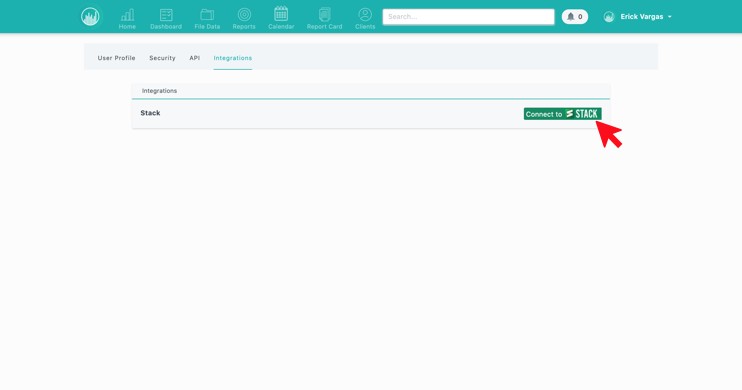Expand the Erick Vargas account dropdown arrow
Screen dimensions: 742x390
pyautogui.click(x=670, y=17)
